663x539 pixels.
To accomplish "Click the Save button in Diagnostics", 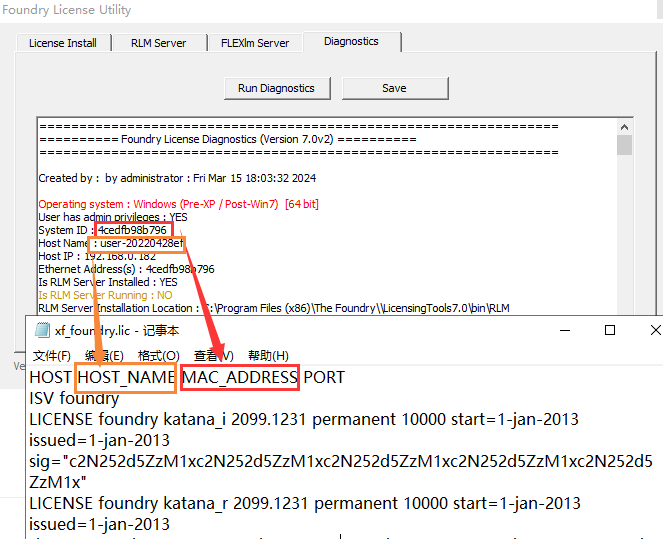I will [395, 88].
